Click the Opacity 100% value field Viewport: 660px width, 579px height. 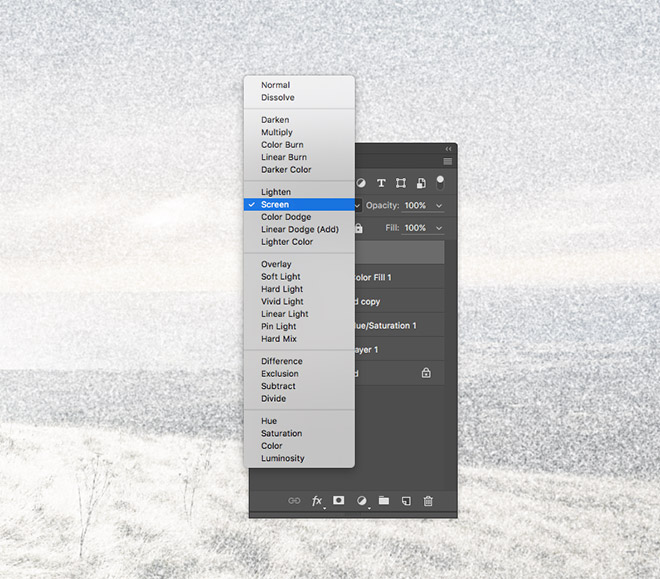pyautogui.click(x=415, y=206)
